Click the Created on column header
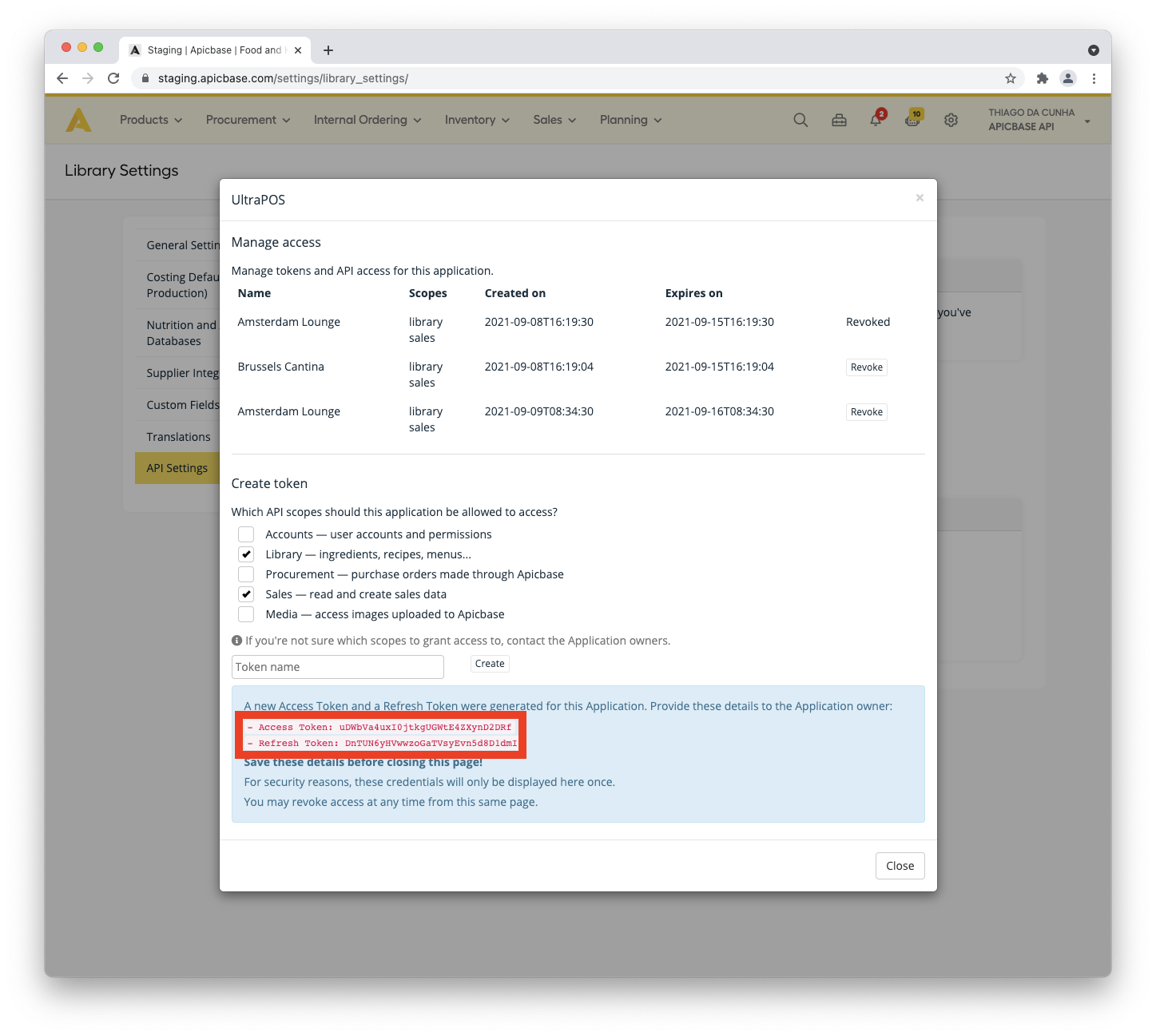 click(515, 293)
